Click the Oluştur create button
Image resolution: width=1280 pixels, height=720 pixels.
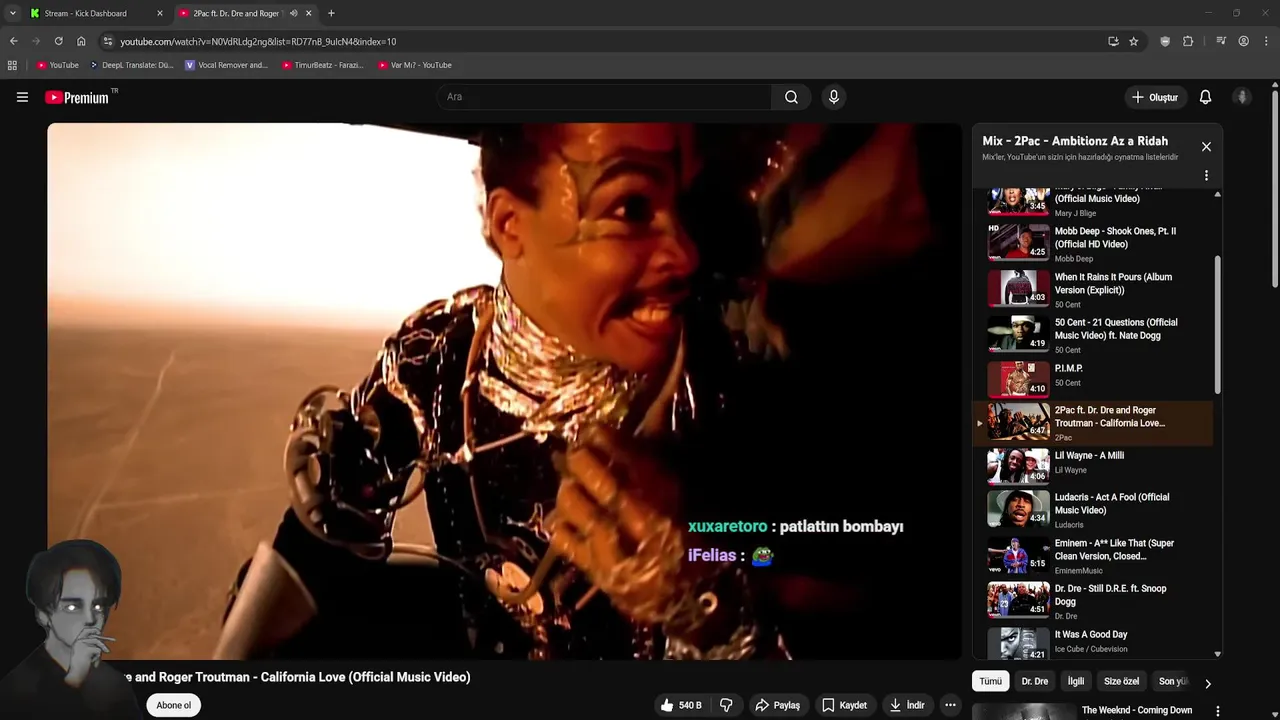[1154, 97]
